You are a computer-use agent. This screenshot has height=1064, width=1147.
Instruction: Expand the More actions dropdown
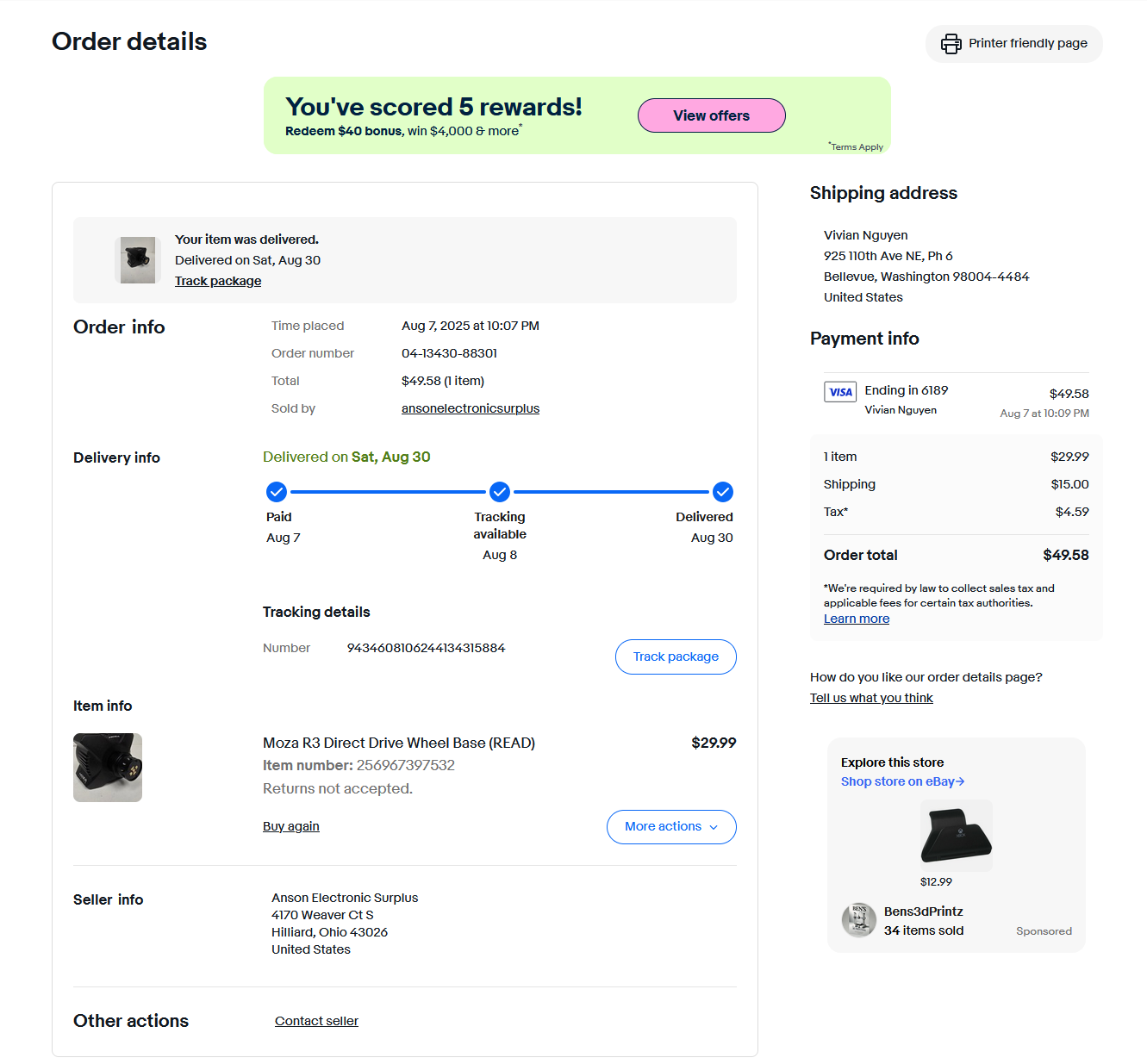[x=671, y=827]
